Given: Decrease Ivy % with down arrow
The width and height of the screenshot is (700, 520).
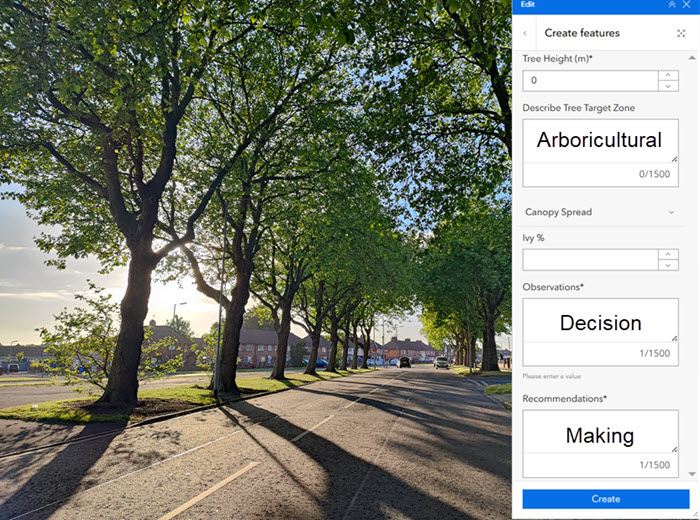Looking at the screenshot, I should coord(667,265).
